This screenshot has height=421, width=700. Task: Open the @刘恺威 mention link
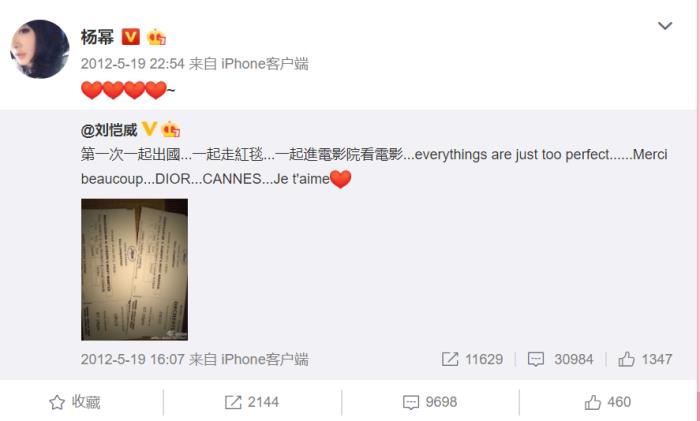[109, 130]
